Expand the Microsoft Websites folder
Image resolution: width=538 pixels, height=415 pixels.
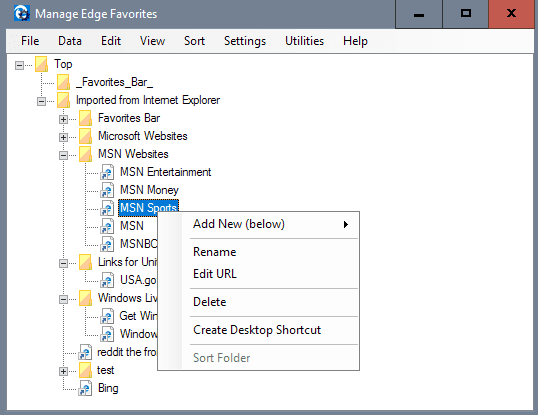point(63,137)
